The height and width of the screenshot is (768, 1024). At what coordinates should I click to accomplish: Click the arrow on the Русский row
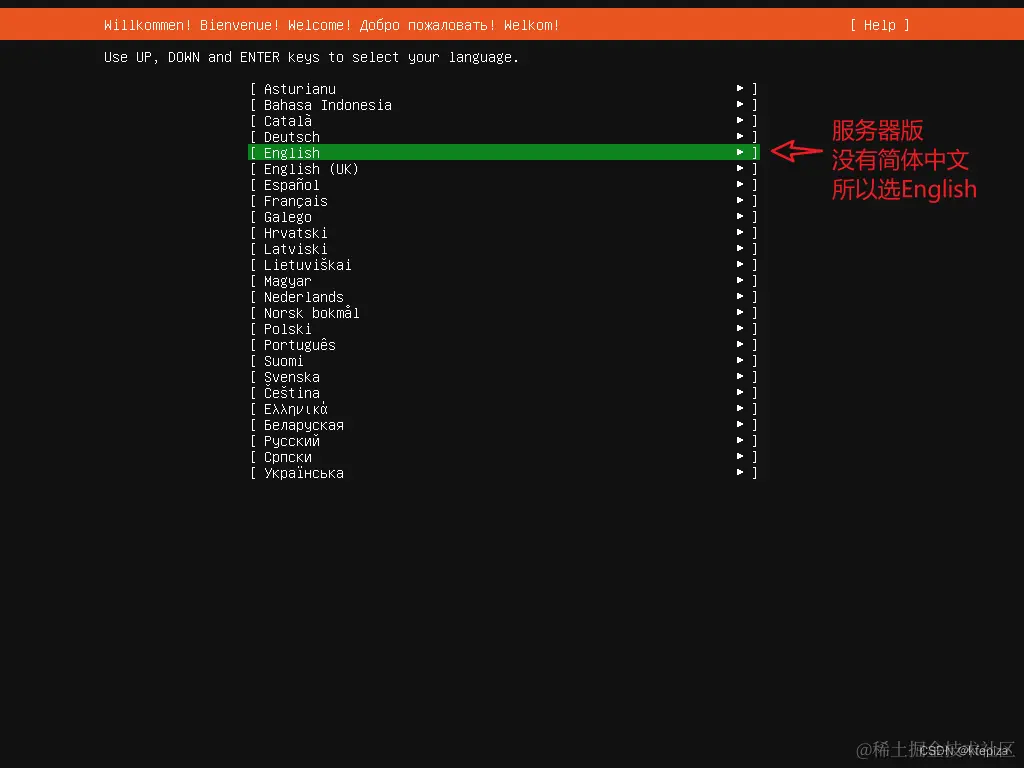740,440
